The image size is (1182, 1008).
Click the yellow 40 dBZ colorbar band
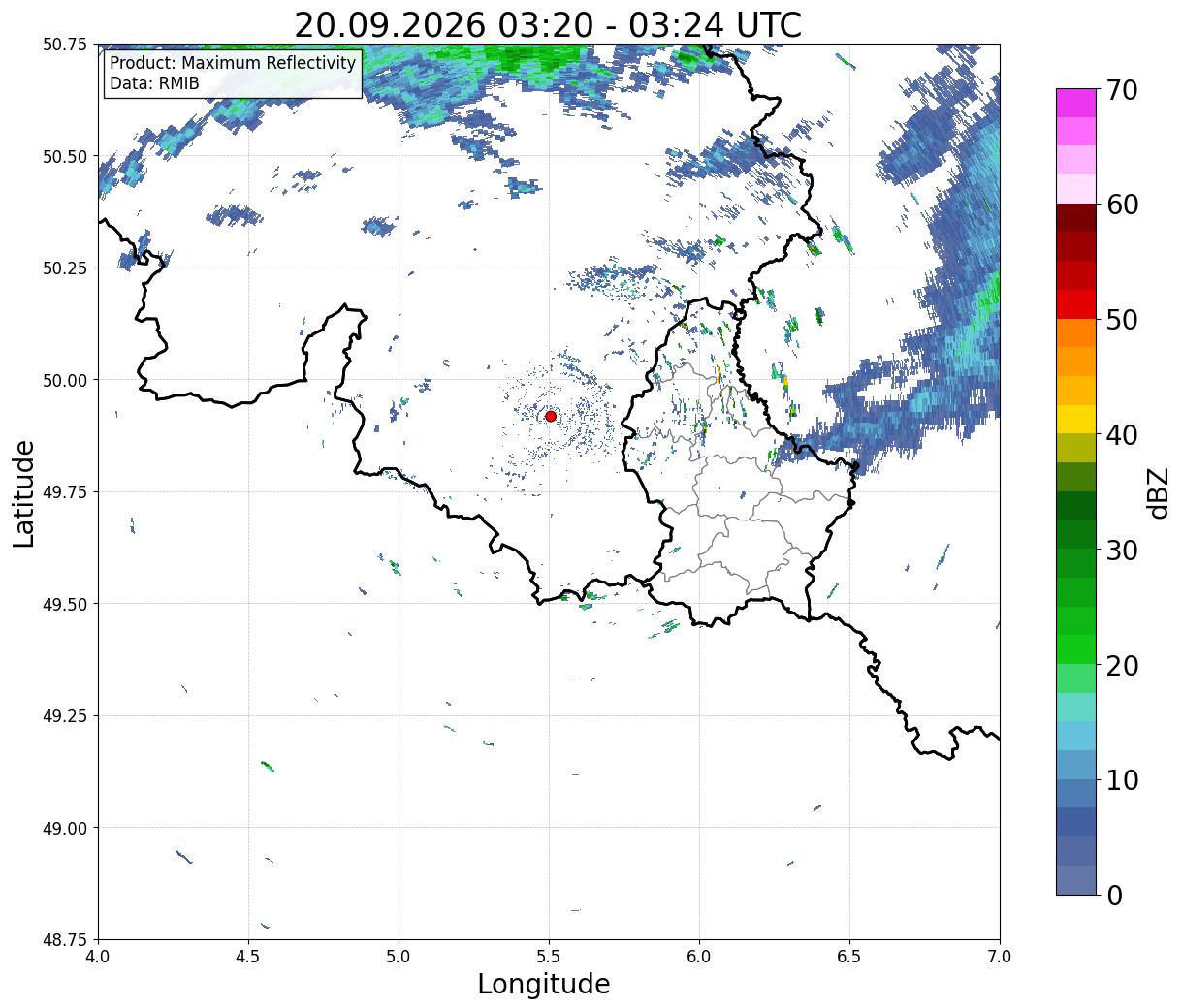[1076, 419]
